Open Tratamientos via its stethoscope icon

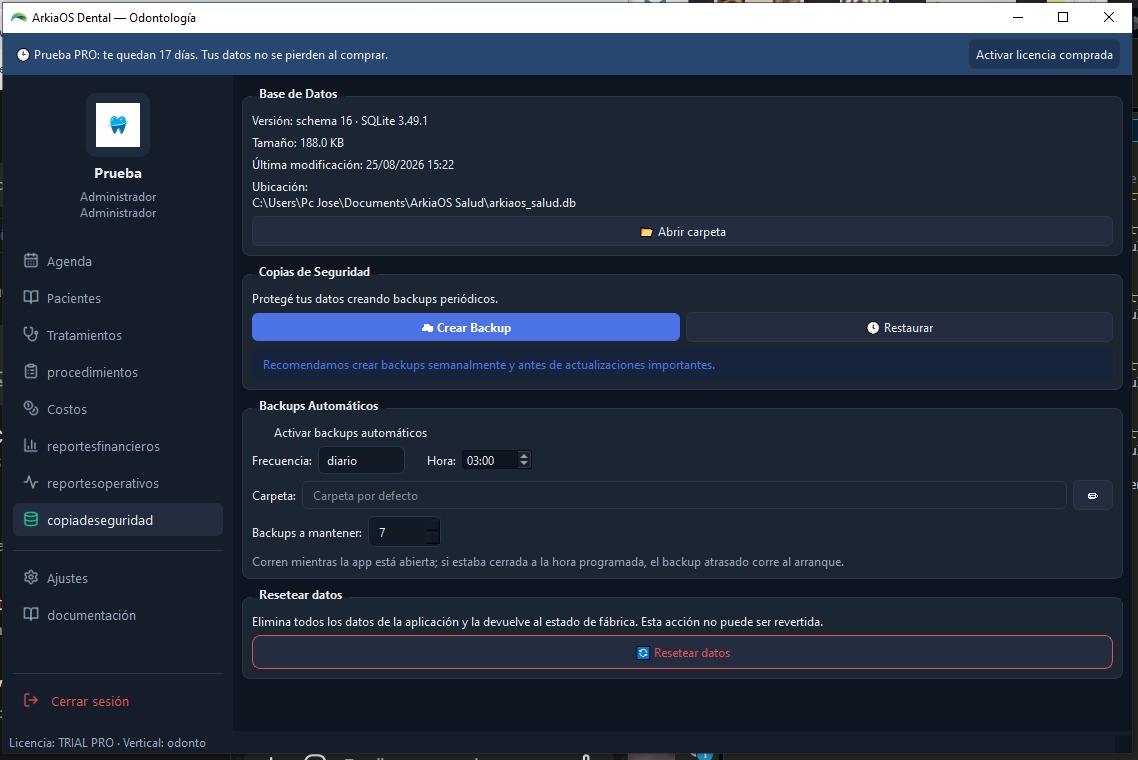(x=30, y=335)
